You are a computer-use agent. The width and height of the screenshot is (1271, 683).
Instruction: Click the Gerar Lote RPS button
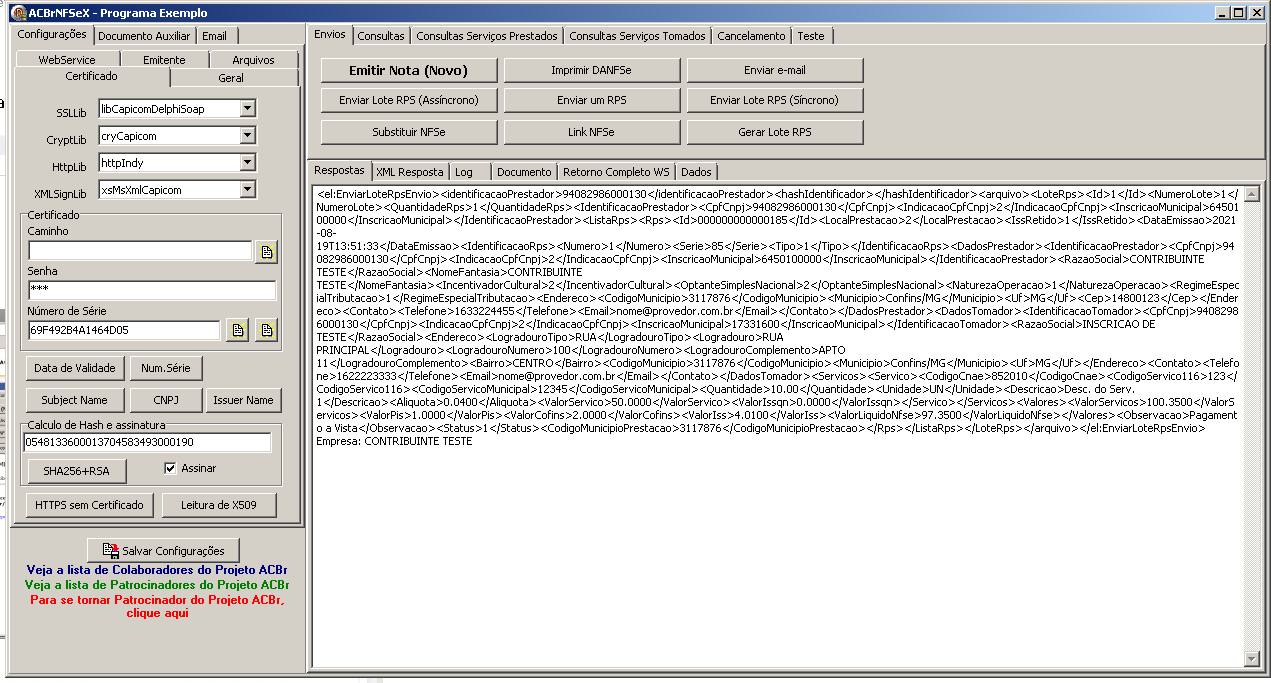775,132
